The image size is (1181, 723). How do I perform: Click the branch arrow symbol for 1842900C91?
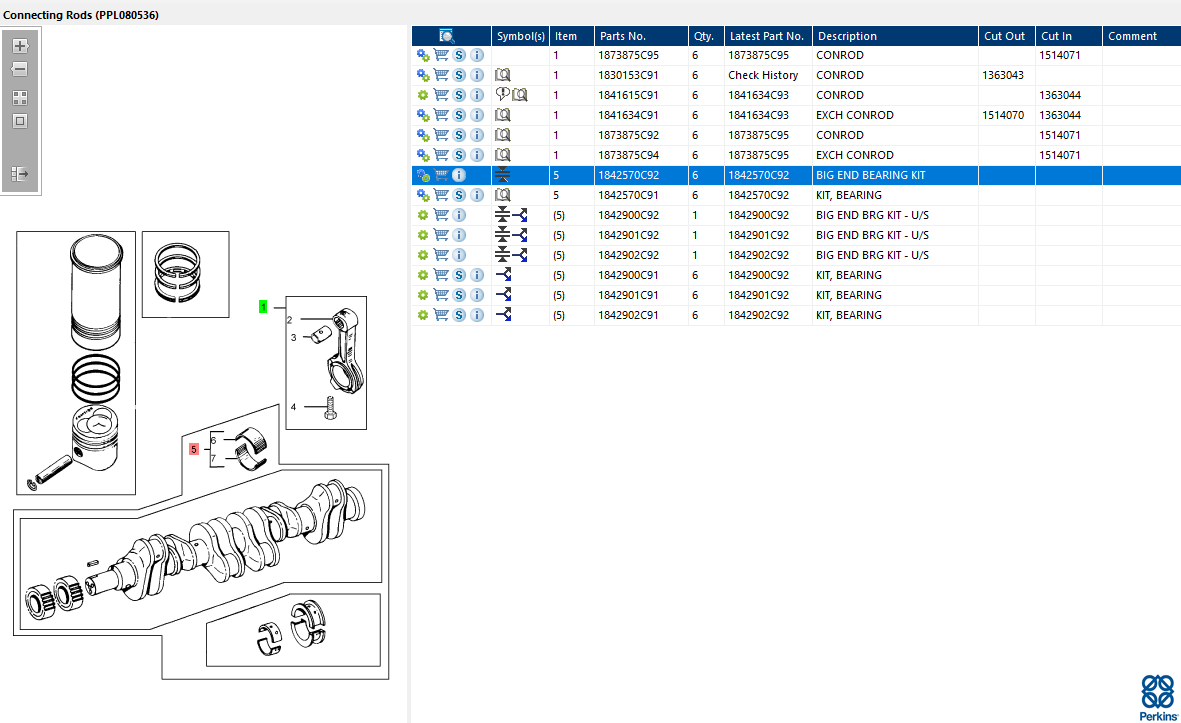(x=504, y=275)
